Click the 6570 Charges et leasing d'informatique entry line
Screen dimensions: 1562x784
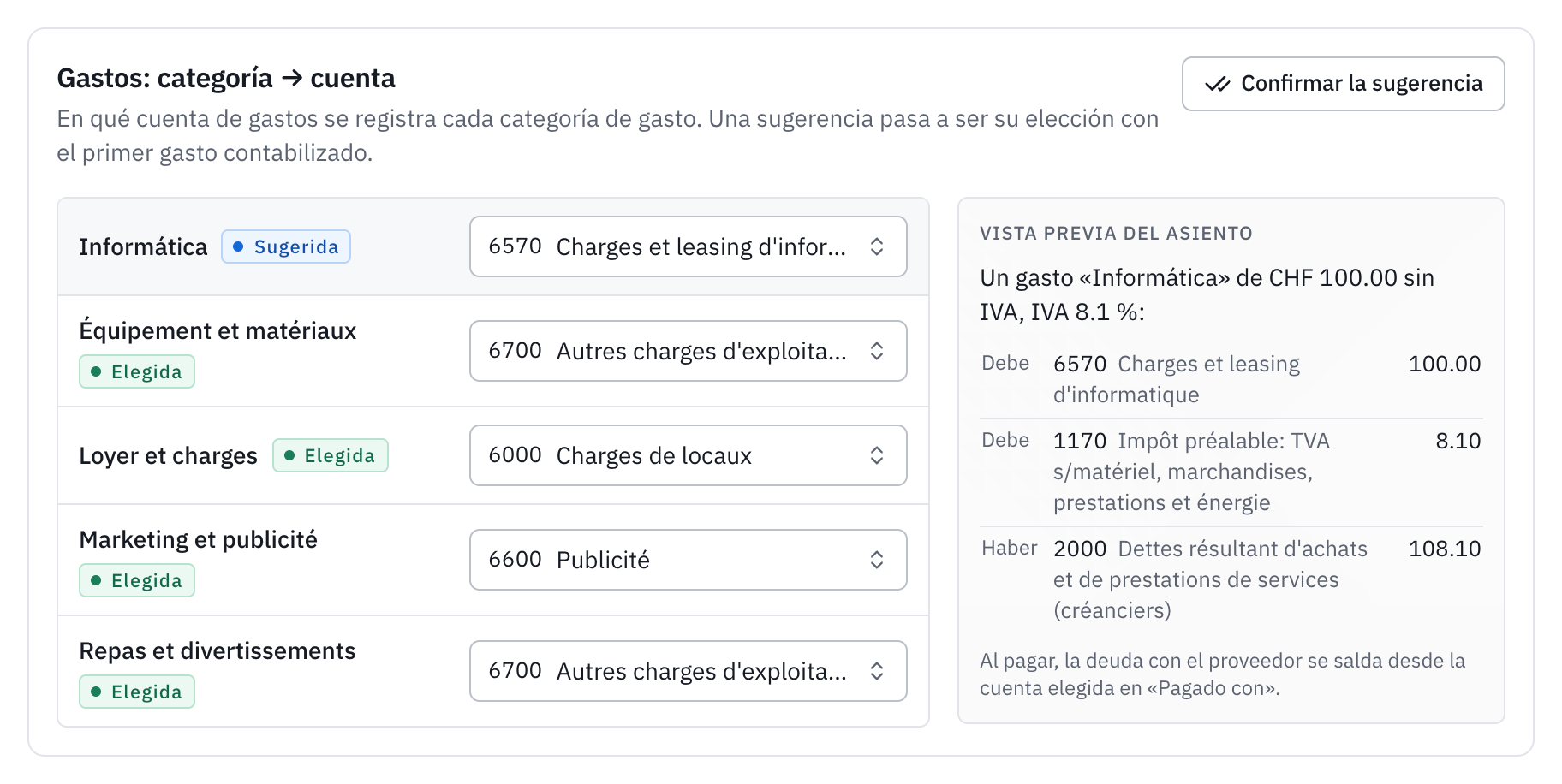click(1231, 379)
